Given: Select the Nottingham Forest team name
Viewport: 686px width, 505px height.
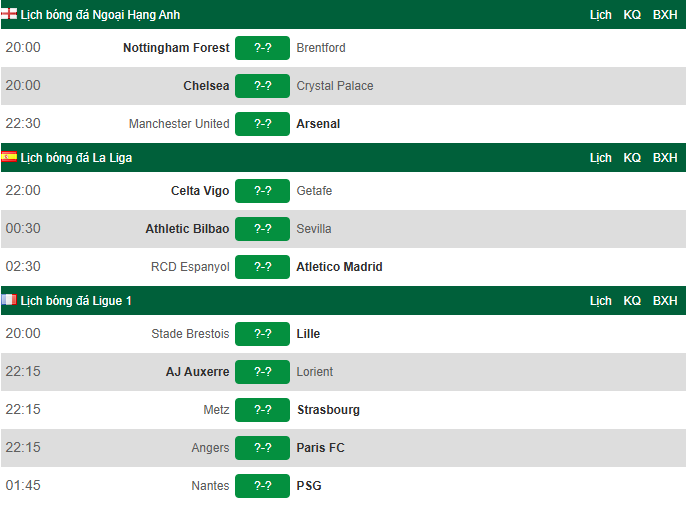Looking at the screenshot, I should tap(176, 48).
